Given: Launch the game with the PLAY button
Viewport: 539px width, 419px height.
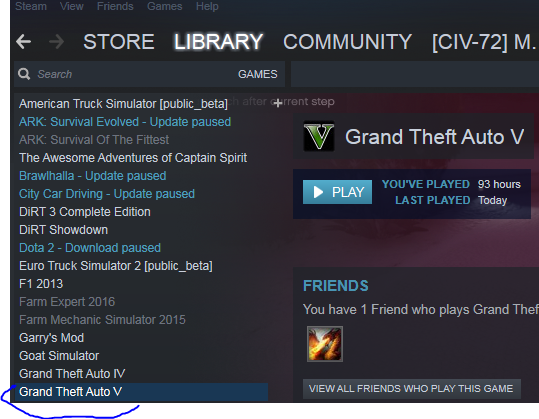Looking at the screenshot, I should (x=337, y=192).
